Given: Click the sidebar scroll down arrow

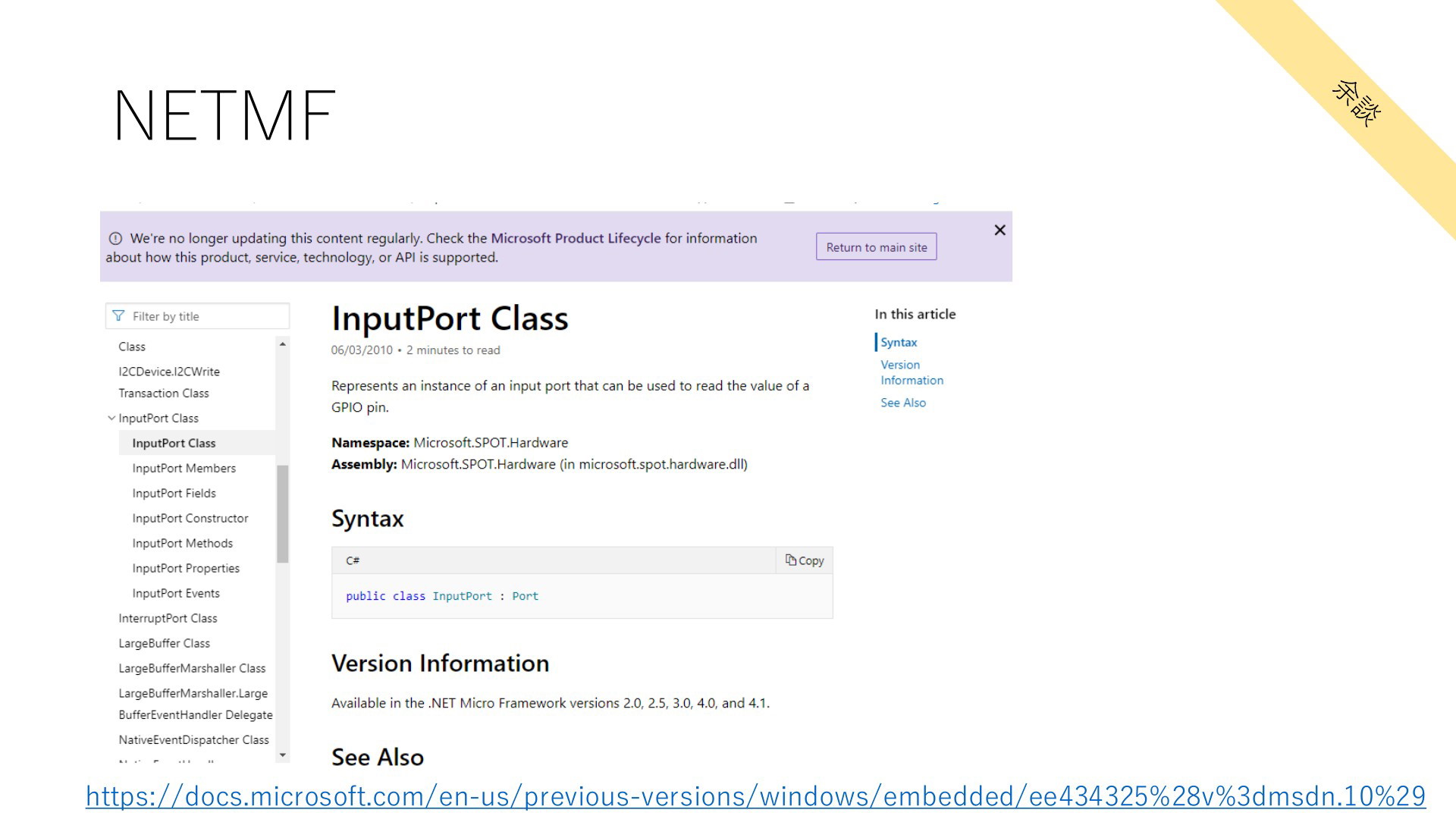Looking at the screenshot, I should pyautogui.click(x=283, y=755).
